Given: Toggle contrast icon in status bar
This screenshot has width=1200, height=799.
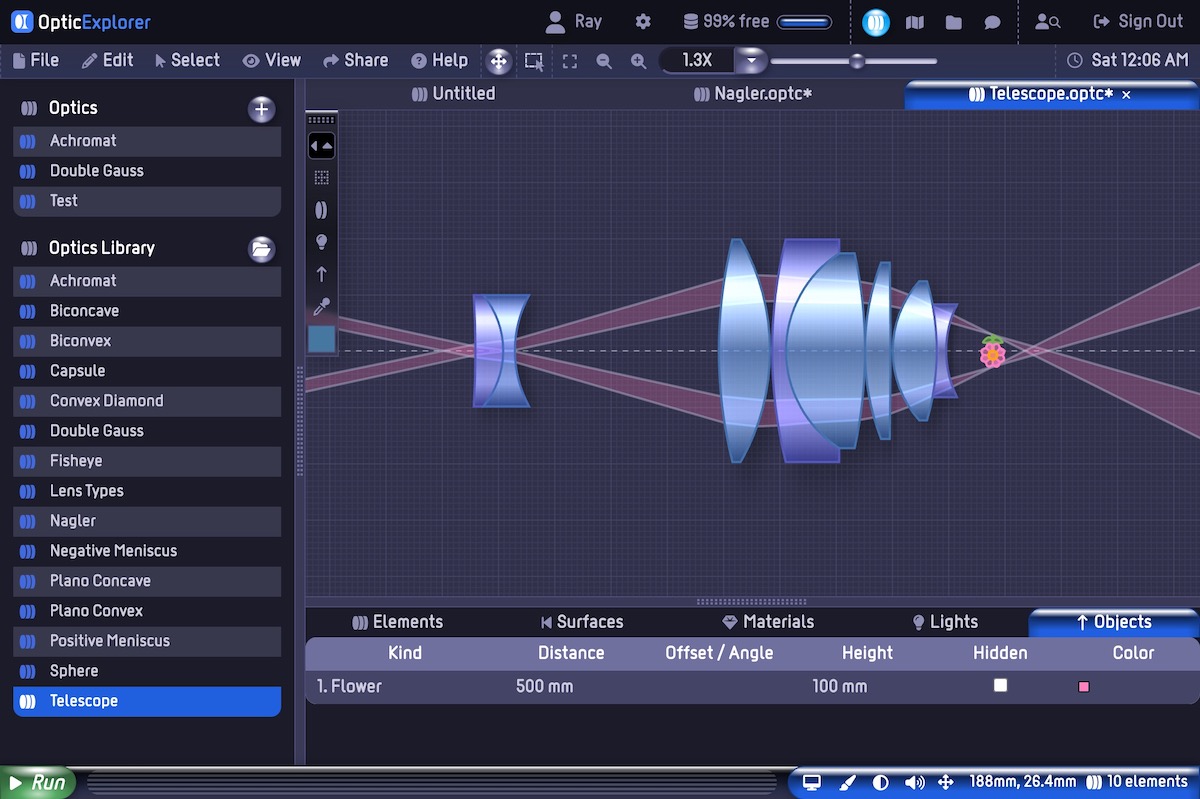Looking at the screenshot, I should 881,782.
